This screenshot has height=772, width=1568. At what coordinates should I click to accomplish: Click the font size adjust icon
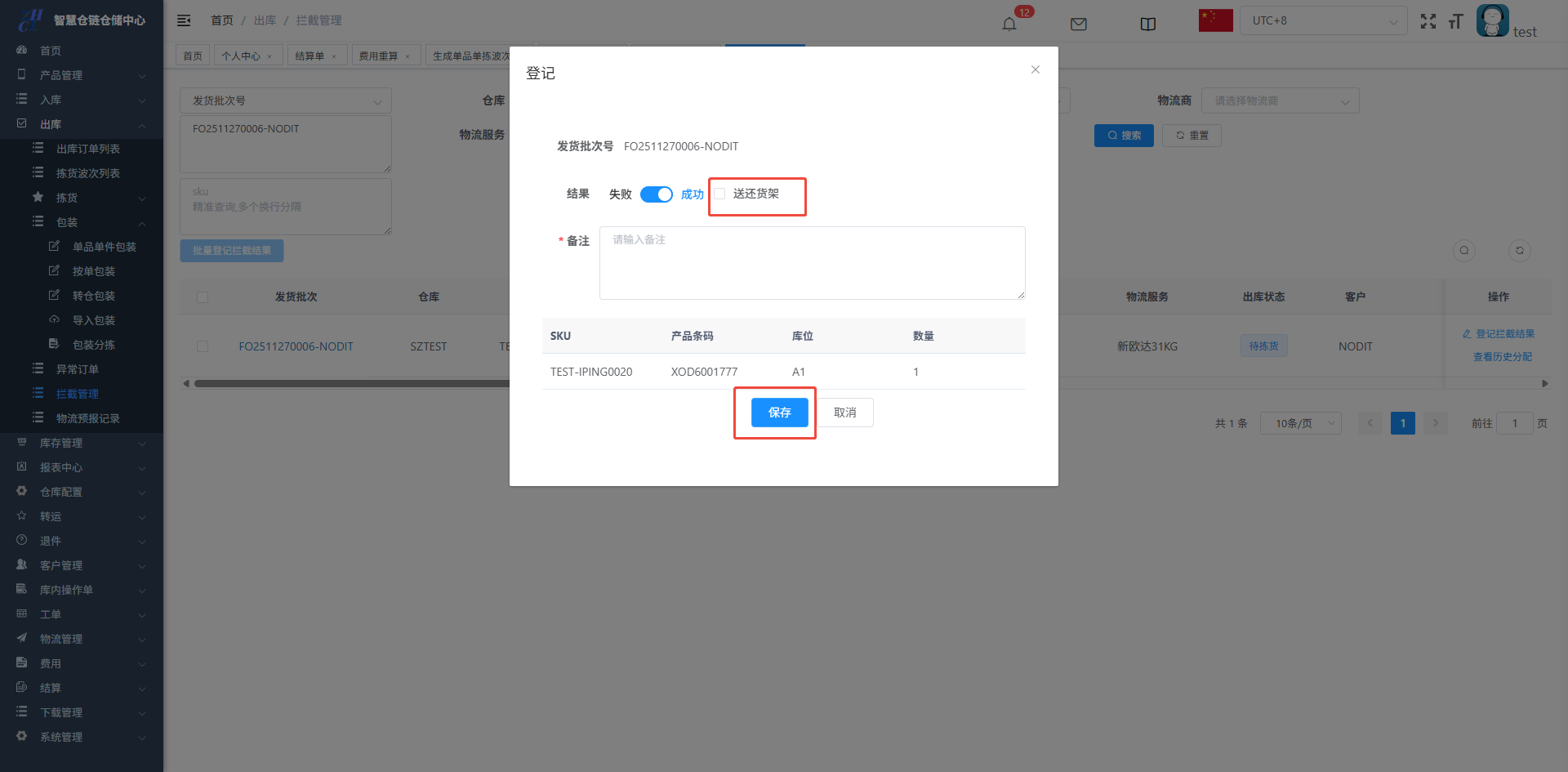coord(1455,21)
